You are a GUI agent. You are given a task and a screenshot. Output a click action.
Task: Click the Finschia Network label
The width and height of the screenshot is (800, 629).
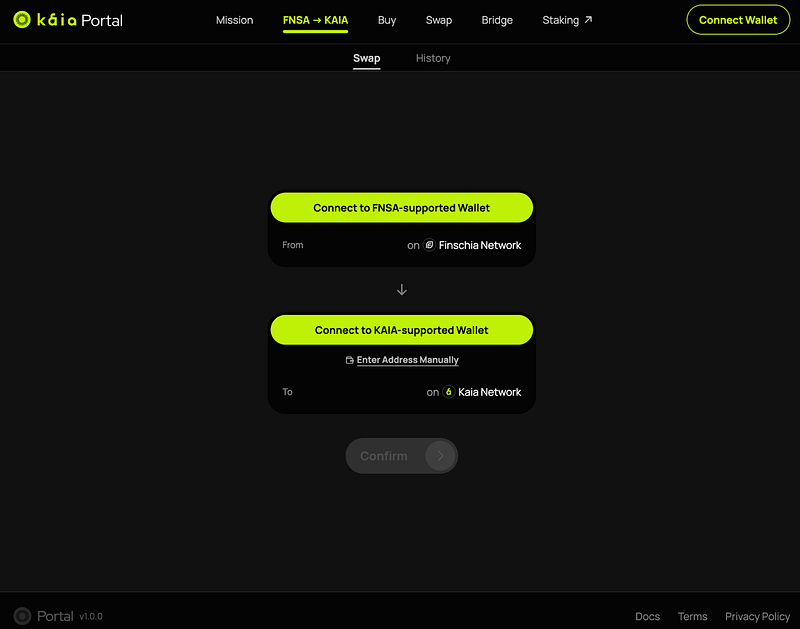pos(480,245)
